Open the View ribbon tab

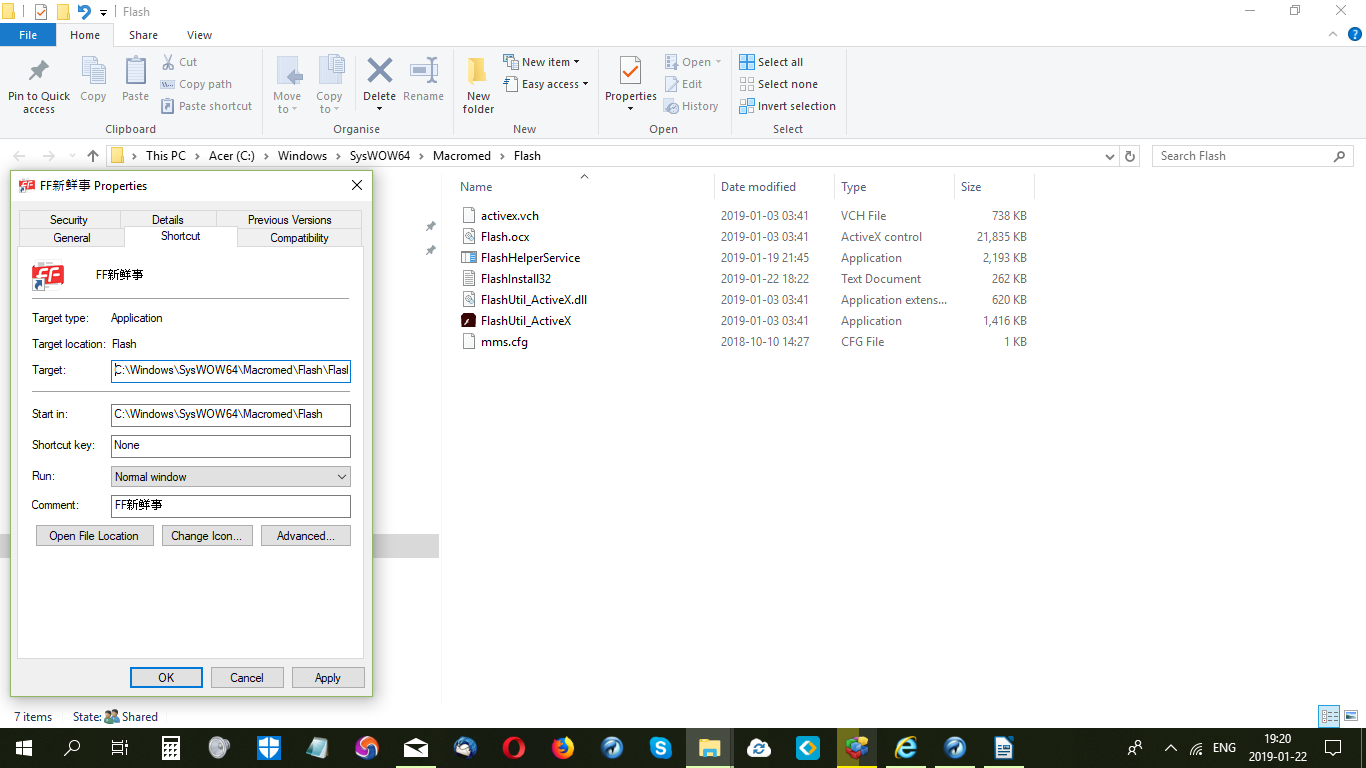pos(199,35)
